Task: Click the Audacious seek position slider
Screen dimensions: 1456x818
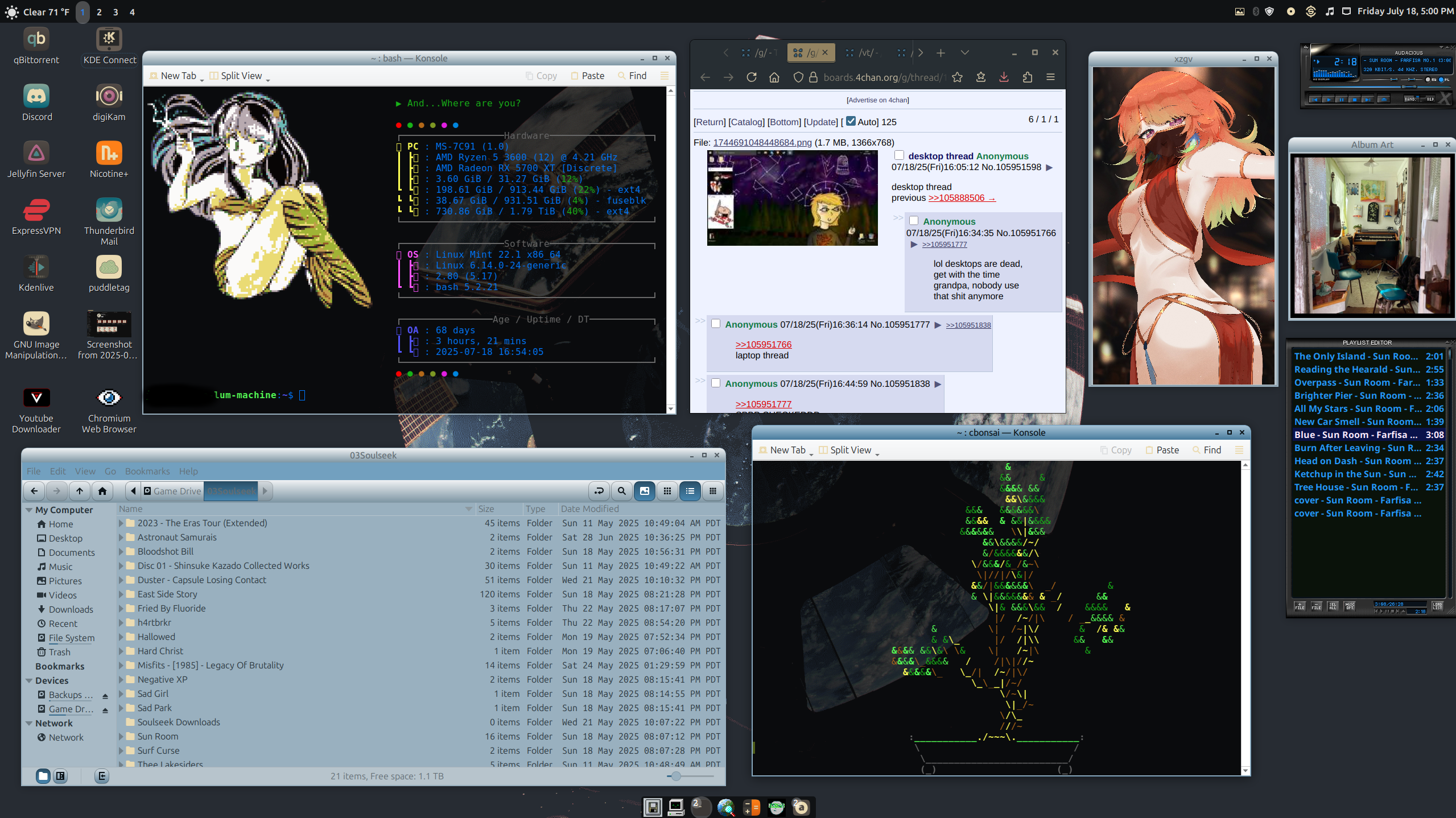Action: point(1381,86)
